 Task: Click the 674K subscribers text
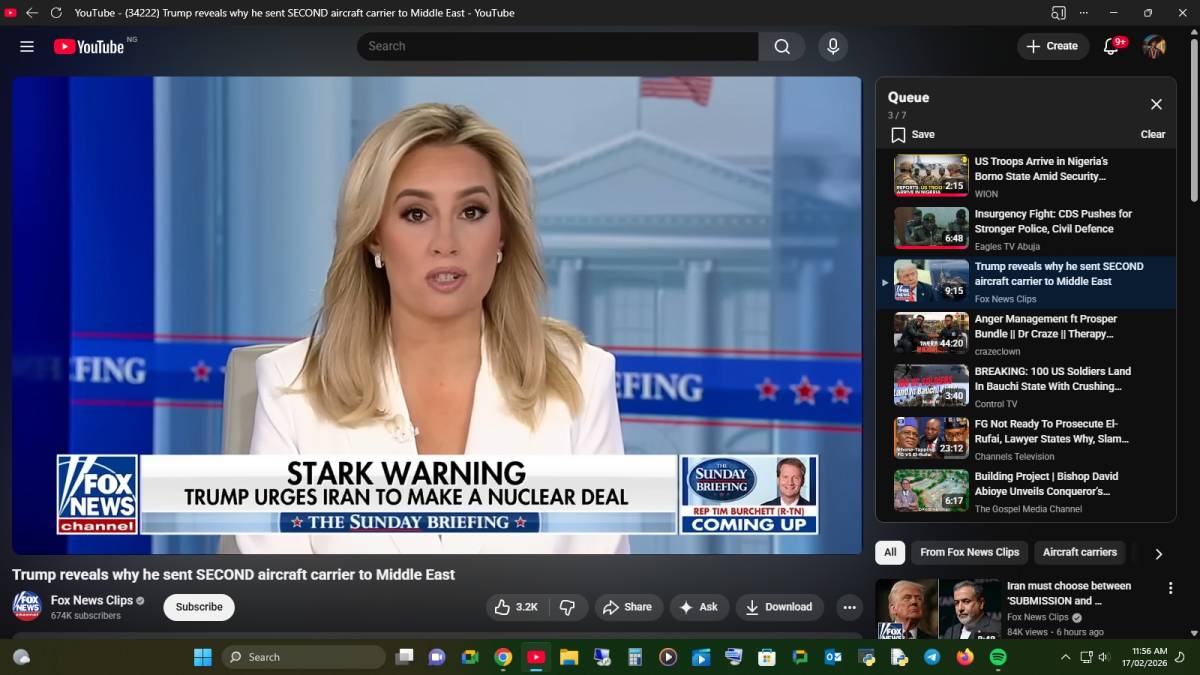click(86, 616)
